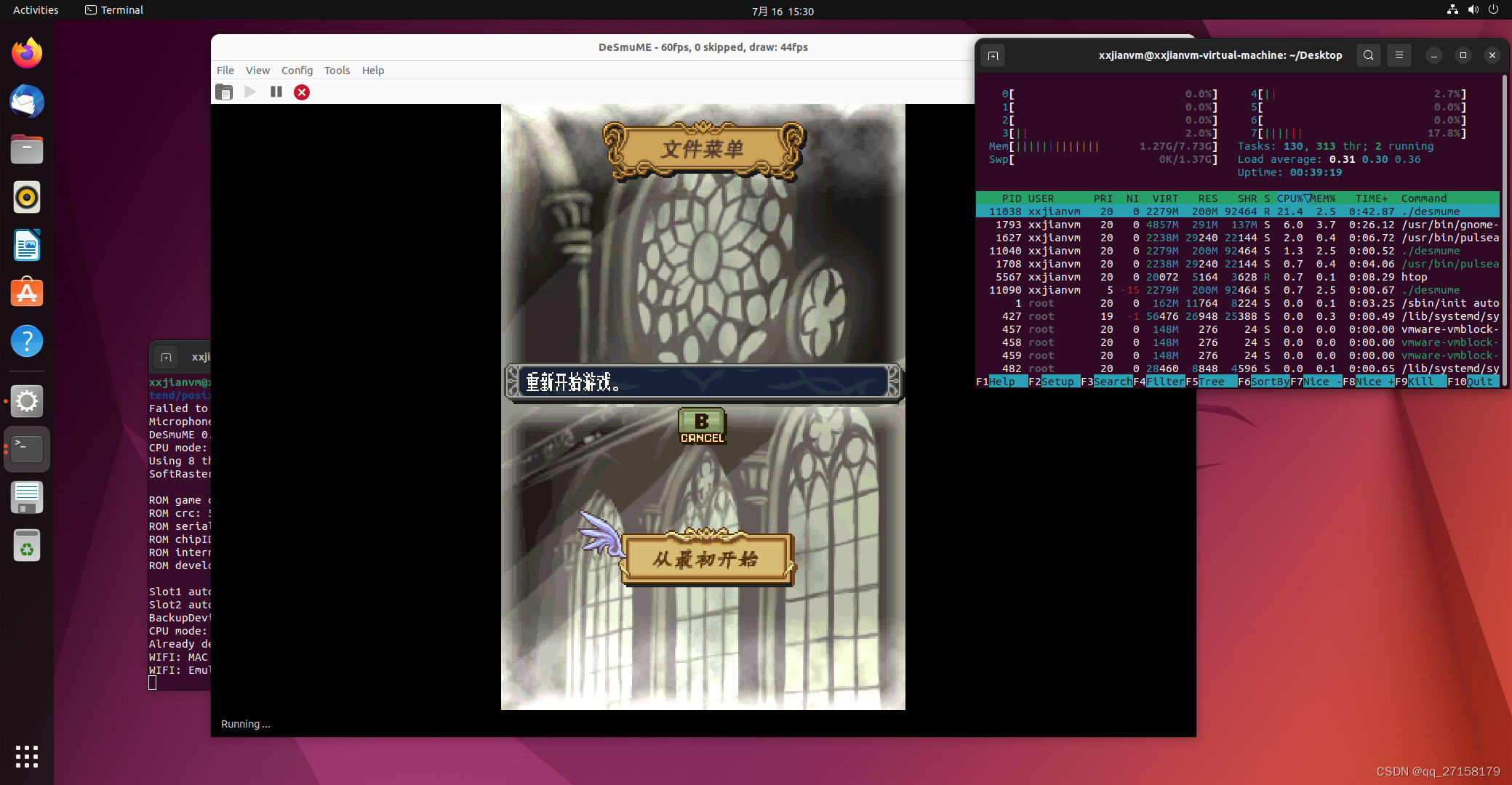Open the Tools menu
1512x785 pixels.
337,71
